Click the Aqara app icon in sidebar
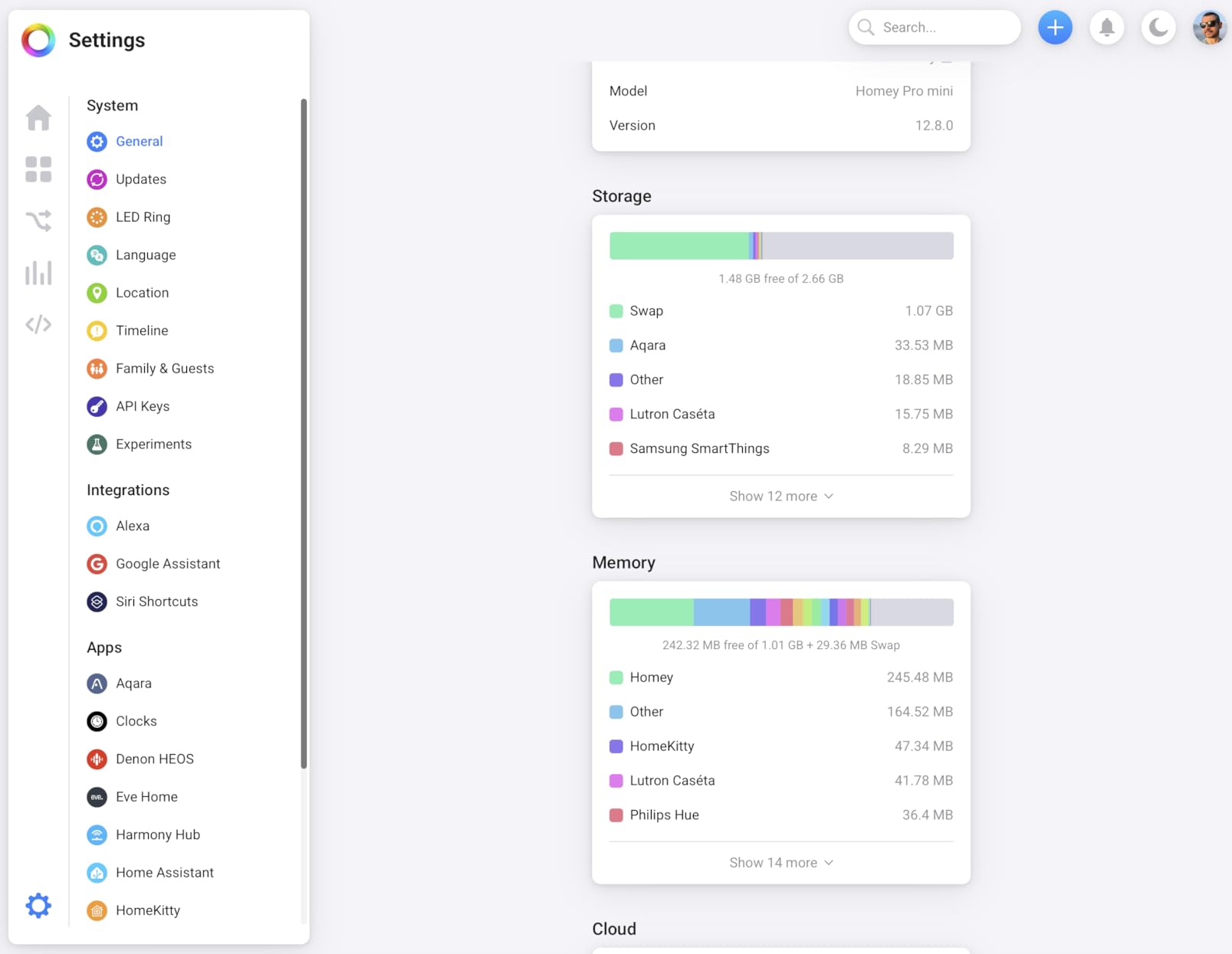The height and width of the screenshot is (954, 1232). click(x=97, y=684)
